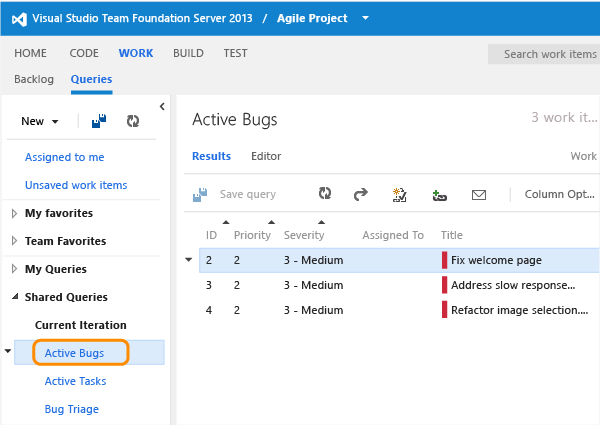
Task: Sort by the ID column header
Action: (x=211, y=235)
